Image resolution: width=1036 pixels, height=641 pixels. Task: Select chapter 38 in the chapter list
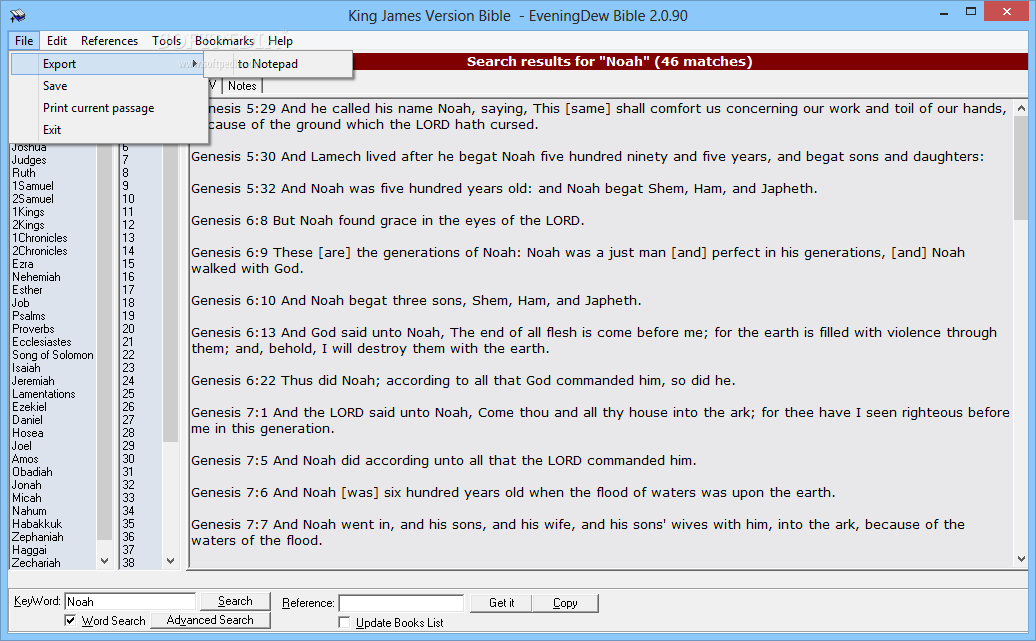tap(128, 563)
